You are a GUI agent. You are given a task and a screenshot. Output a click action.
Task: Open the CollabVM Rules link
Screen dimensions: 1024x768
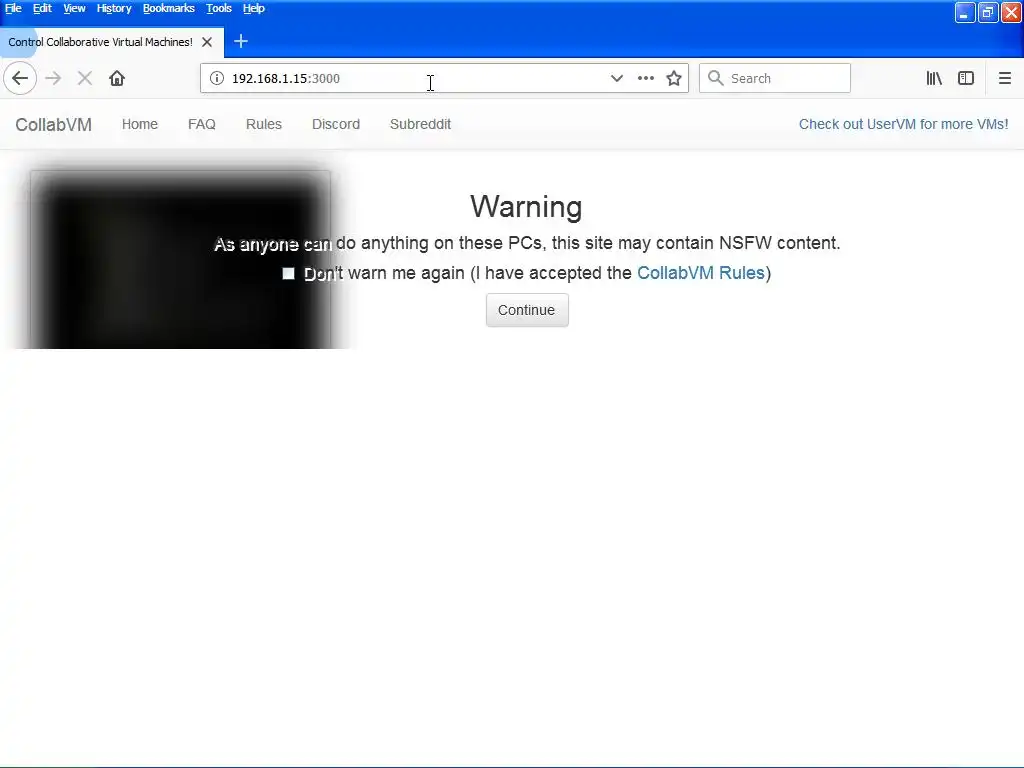click(701, 273)
